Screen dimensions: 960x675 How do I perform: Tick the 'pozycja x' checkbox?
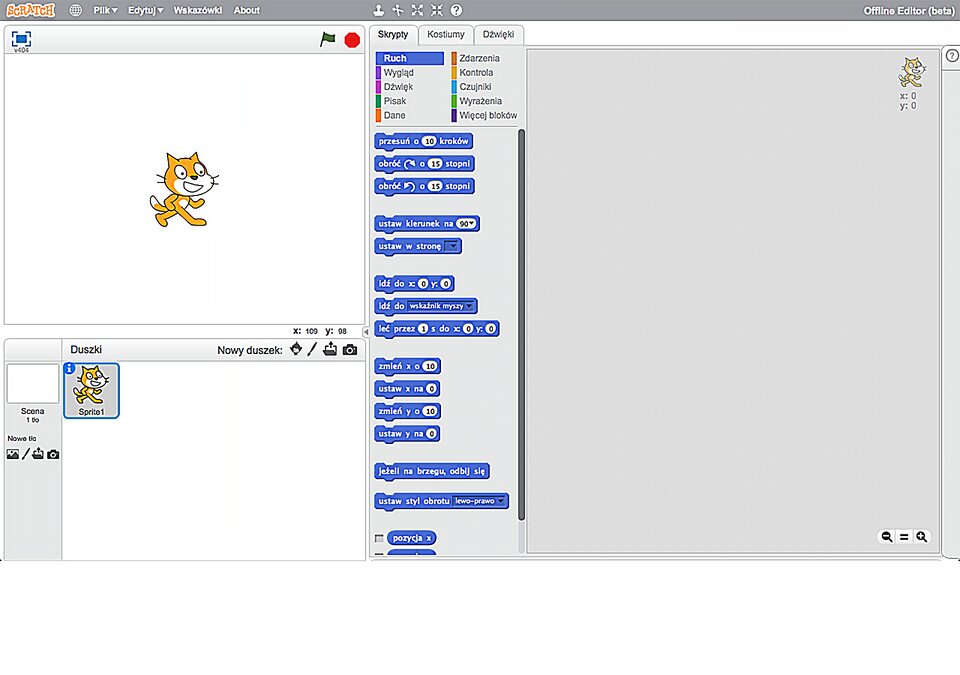point(379,538)
